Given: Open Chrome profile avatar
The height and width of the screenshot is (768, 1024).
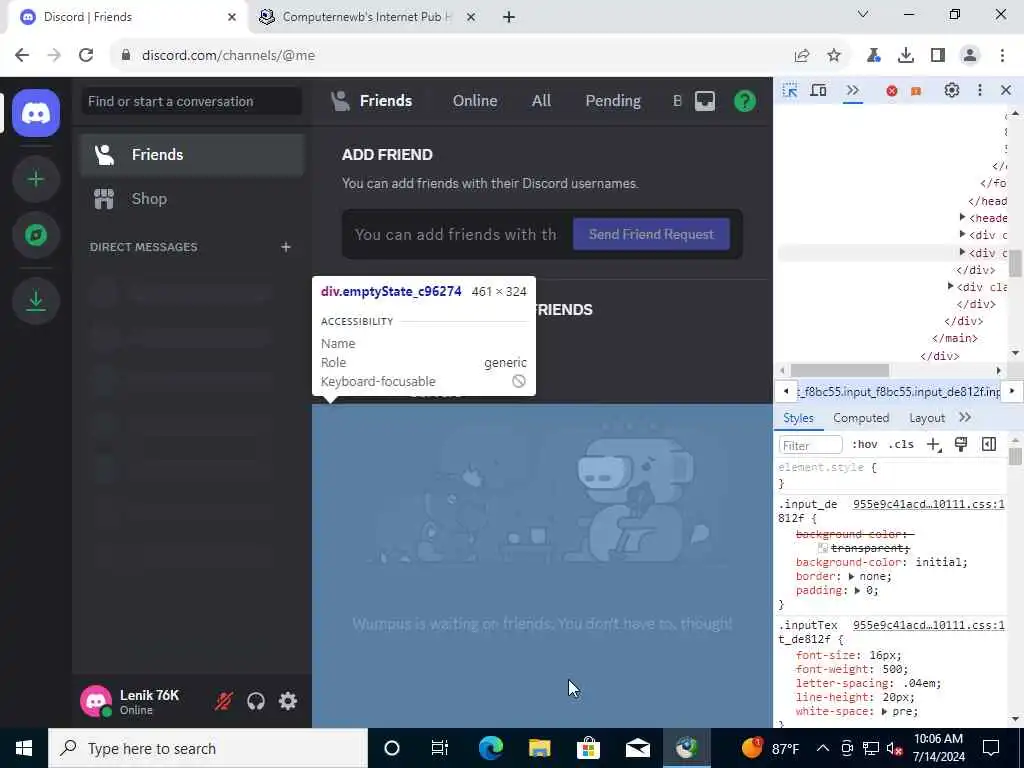Looking at the screenshot, I should [x=970, y=56].
